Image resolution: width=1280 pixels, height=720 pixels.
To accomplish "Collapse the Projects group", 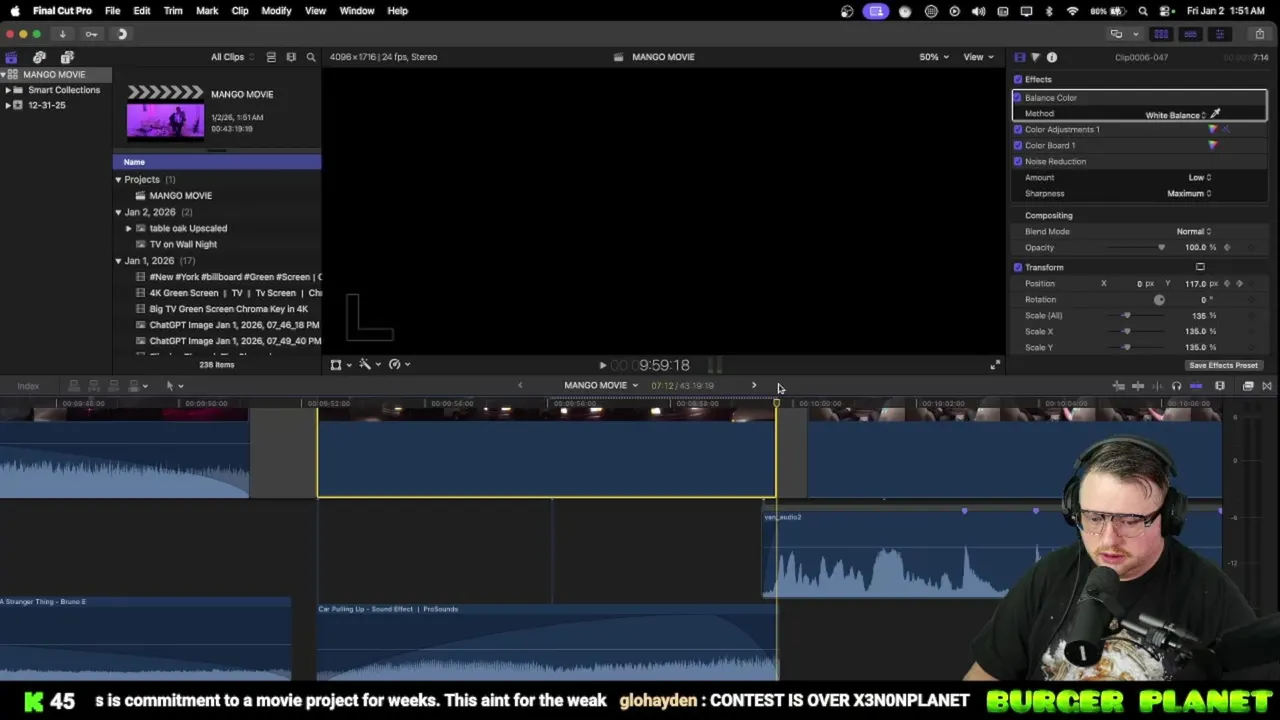I will point(118,180).
